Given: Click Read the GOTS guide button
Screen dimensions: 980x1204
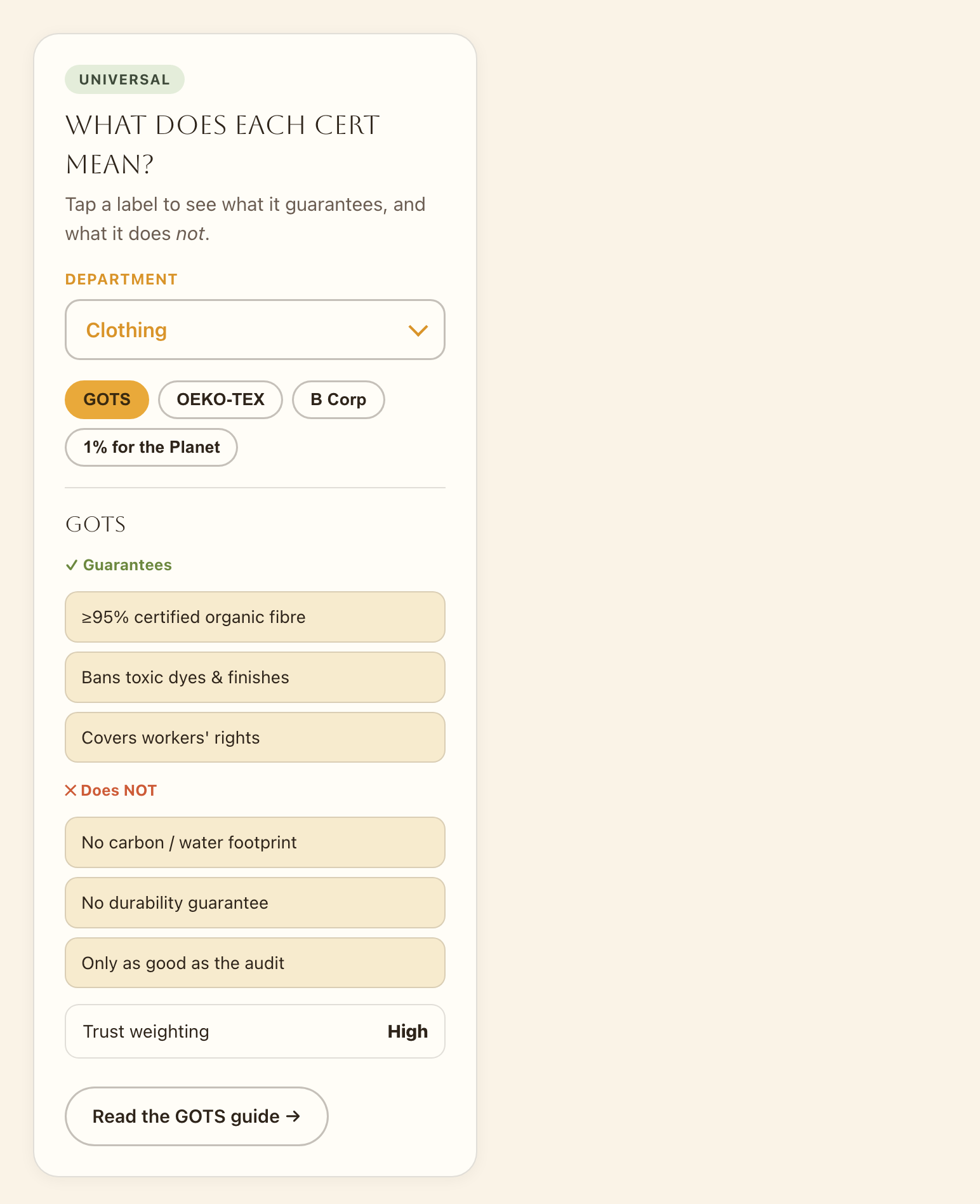Looking at the screenshot, I should (197, 1116).
